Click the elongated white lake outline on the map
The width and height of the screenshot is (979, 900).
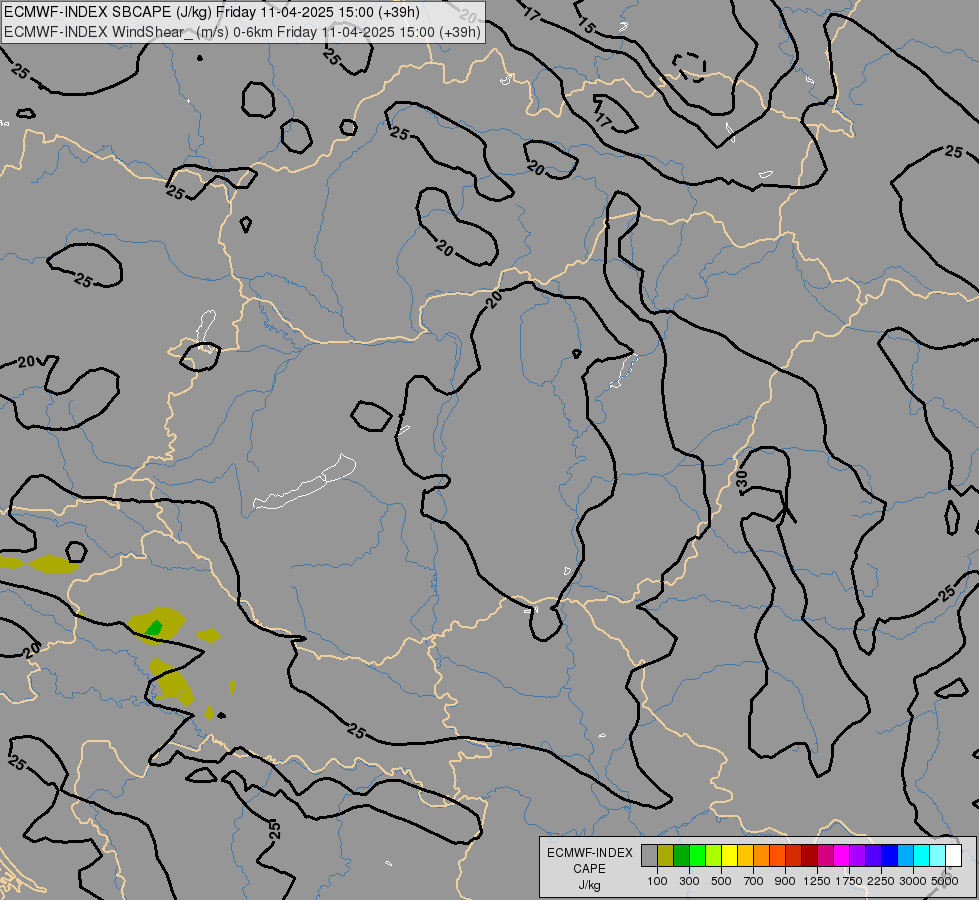[305, 482]
